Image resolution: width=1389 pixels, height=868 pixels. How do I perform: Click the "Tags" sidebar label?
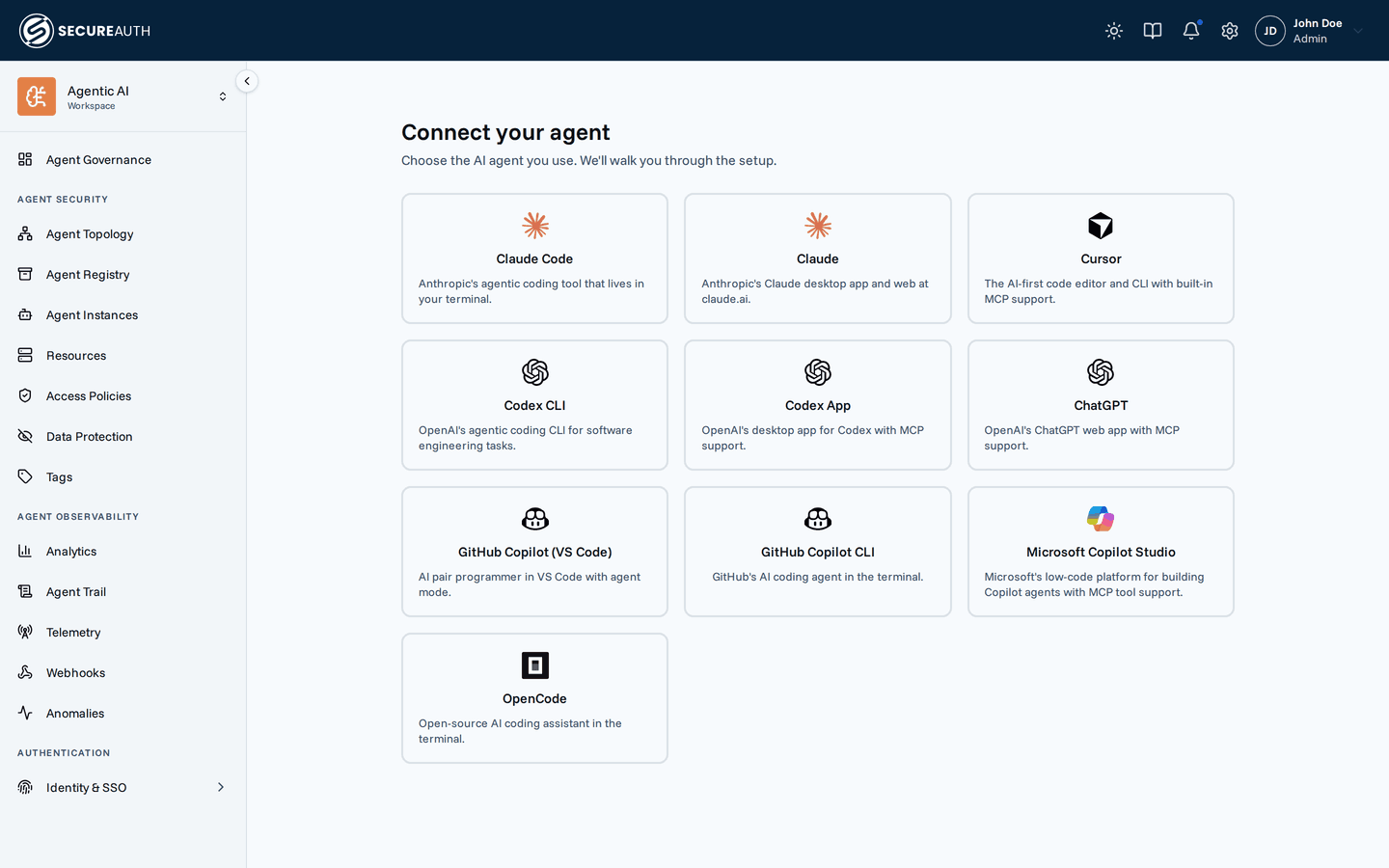(x=60, y=477)
